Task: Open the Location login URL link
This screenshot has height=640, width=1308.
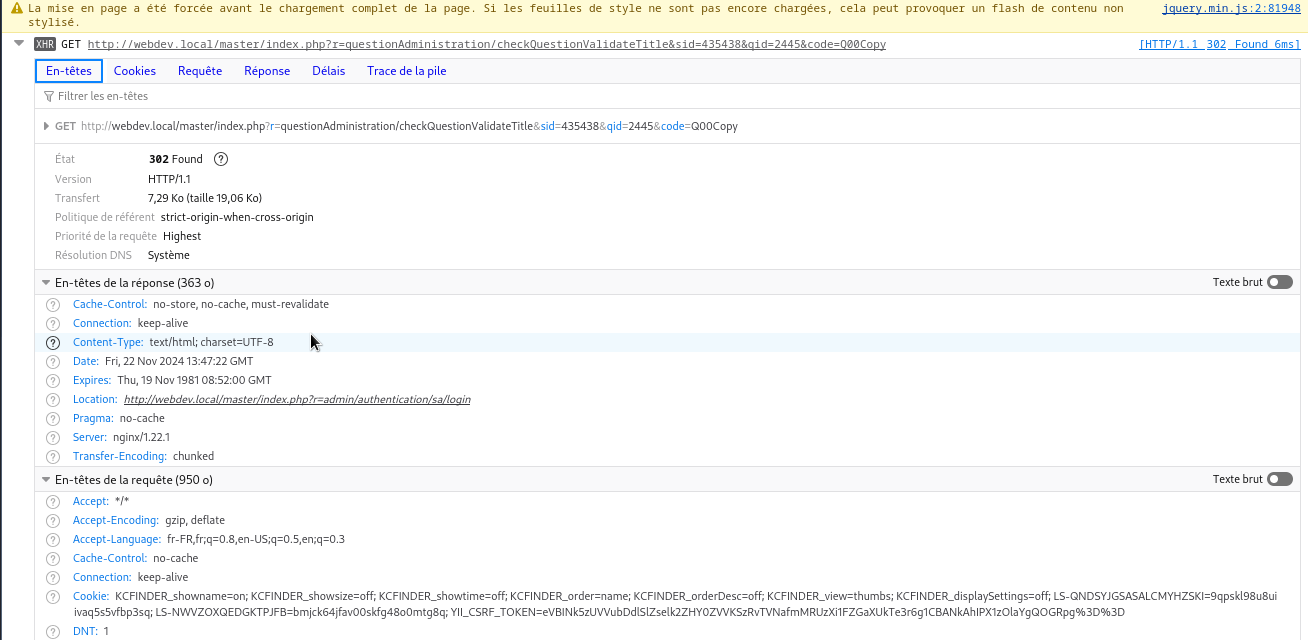Action: (297, 399)
